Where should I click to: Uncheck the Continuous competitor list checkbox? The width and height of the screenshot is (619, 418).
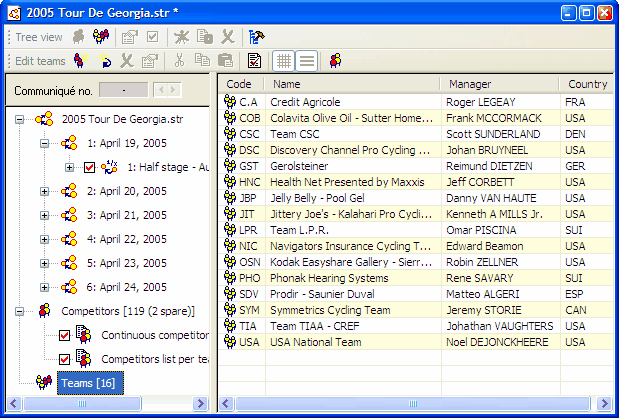[64, 335]
